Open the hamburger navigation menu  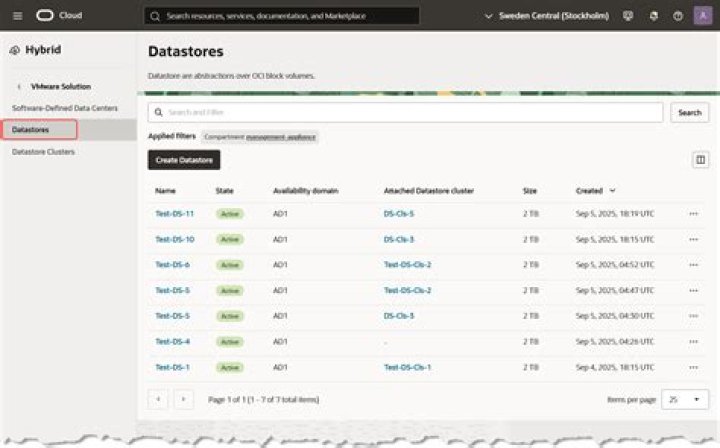(17, 16)
